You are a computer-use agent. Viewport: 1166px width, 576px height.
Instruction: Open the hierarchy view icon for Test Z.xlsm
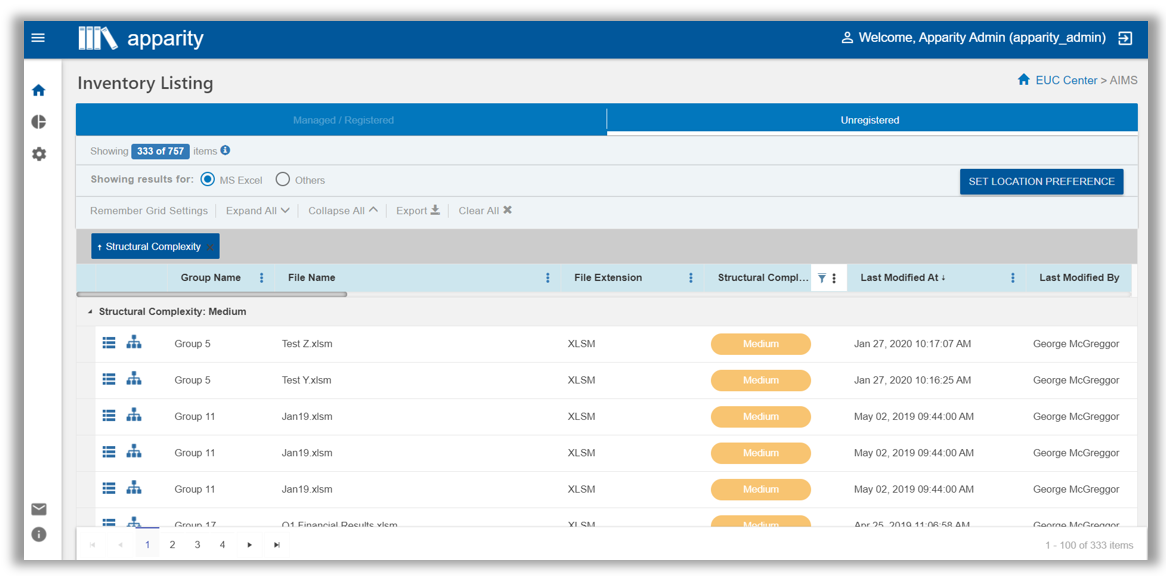(133, 342)
